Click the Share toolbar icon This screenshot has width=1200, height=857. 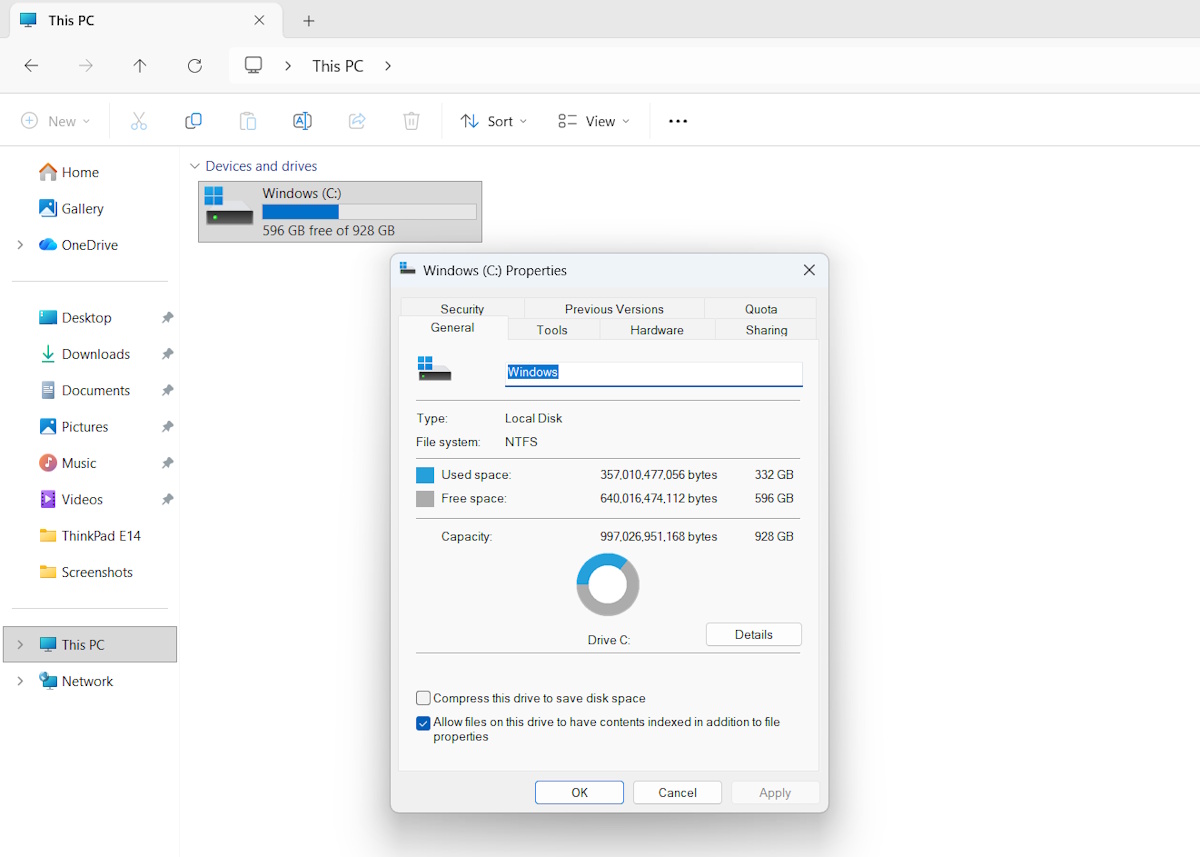pos(357,121)
